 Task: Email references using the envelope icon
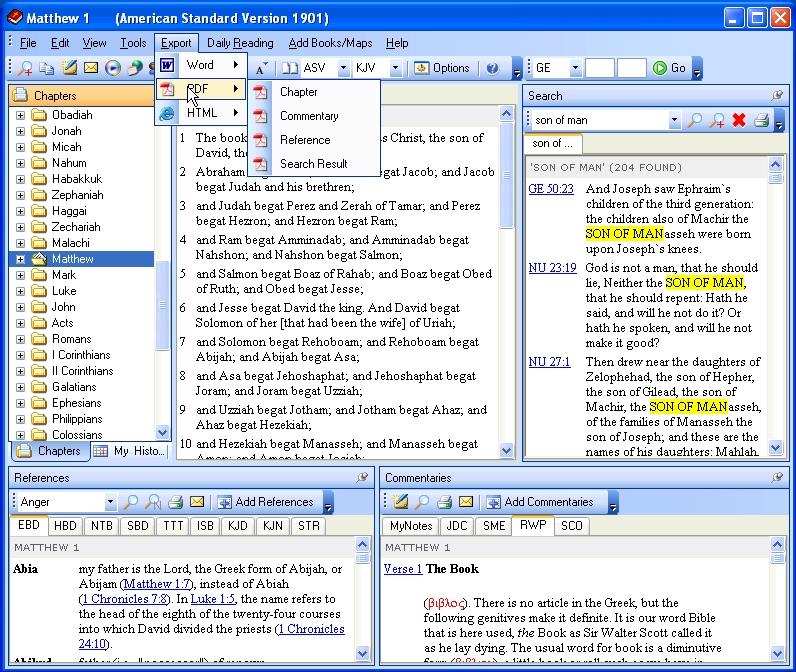(197, 501)
